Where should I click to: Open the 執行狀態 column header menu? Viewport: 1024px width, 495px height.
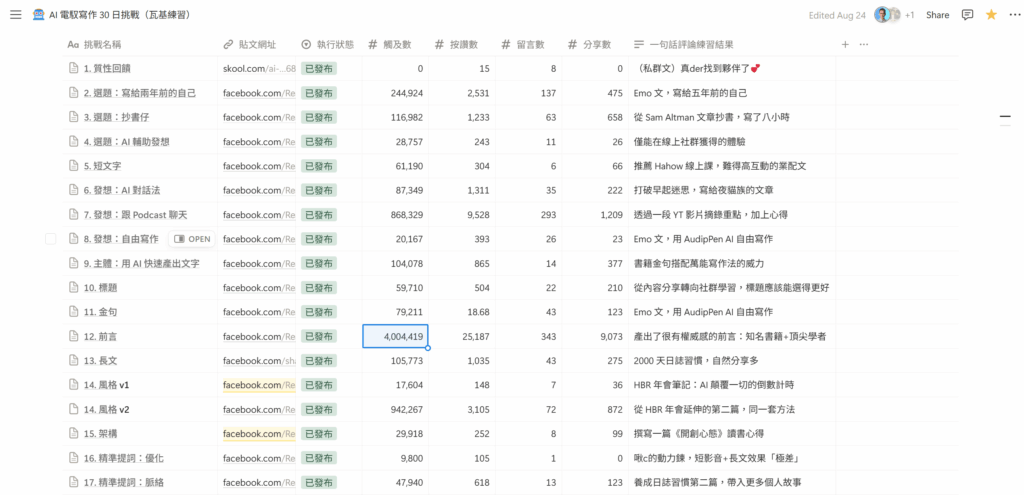(x=329, y=44)
